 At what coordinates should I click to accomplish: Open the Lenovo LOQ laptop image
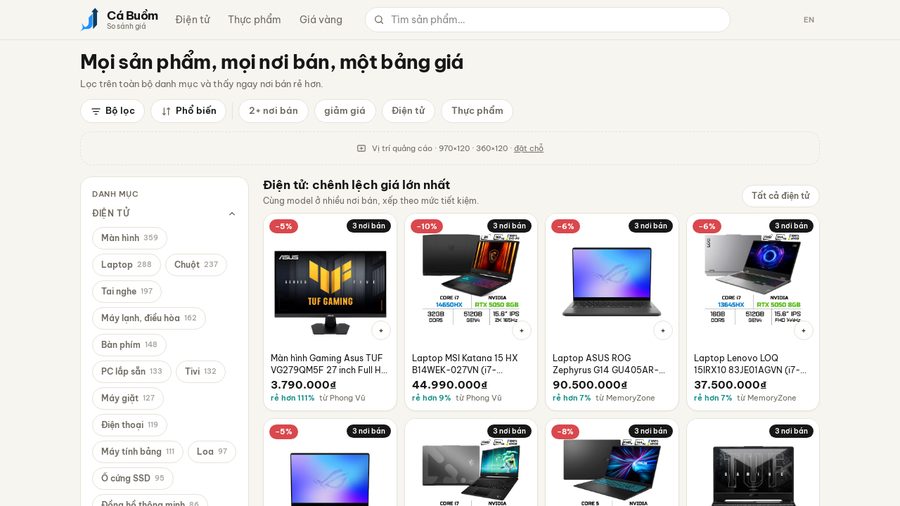coord(752,281)
